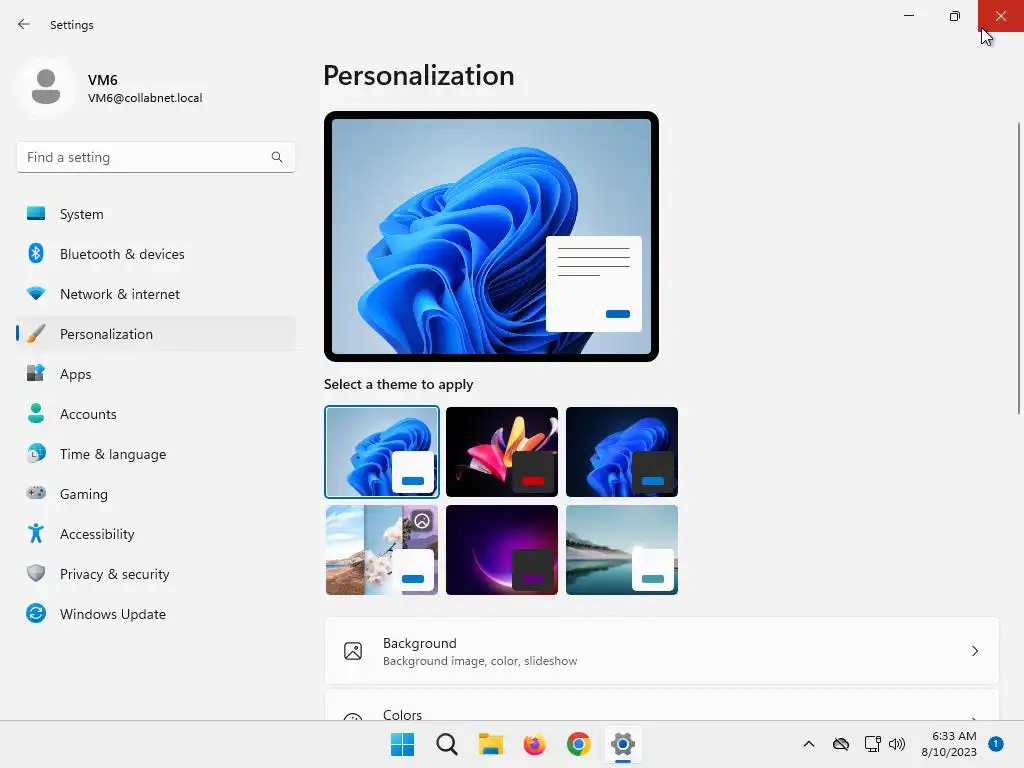Click the Find a setting search box

click(155, 157)
